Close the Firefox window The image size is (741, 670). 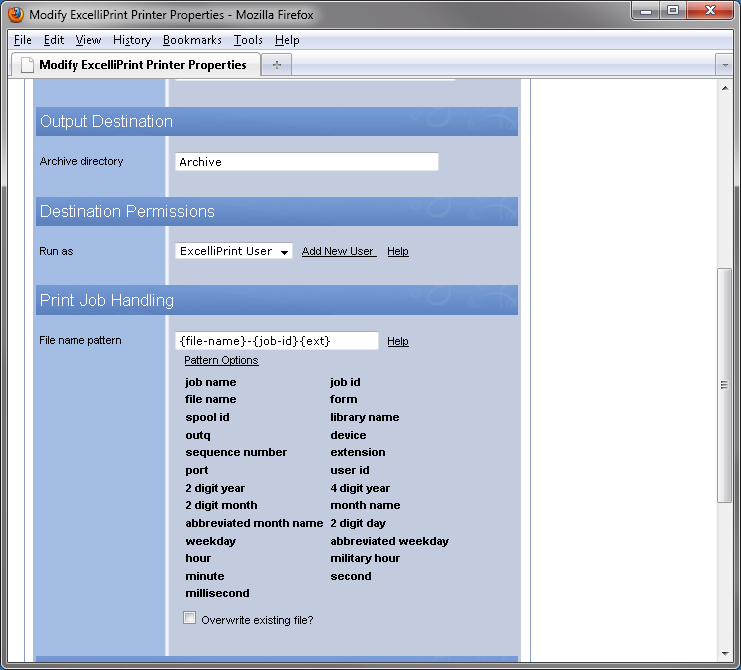(x=710, y=11)
